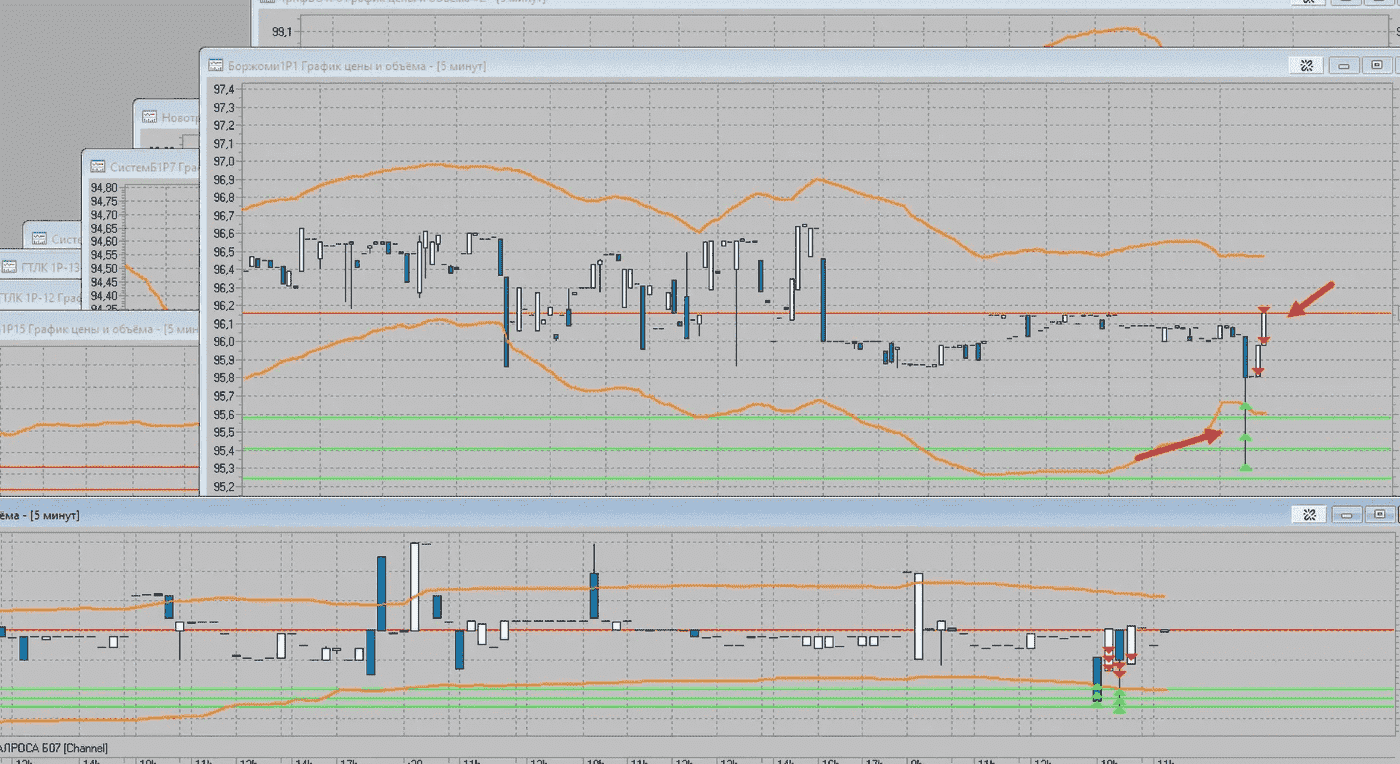1400x764 pixels.
Task: Activate the СистемБ1Р7 chart window title
Action: pyautogui.click(x=154, y=167)
